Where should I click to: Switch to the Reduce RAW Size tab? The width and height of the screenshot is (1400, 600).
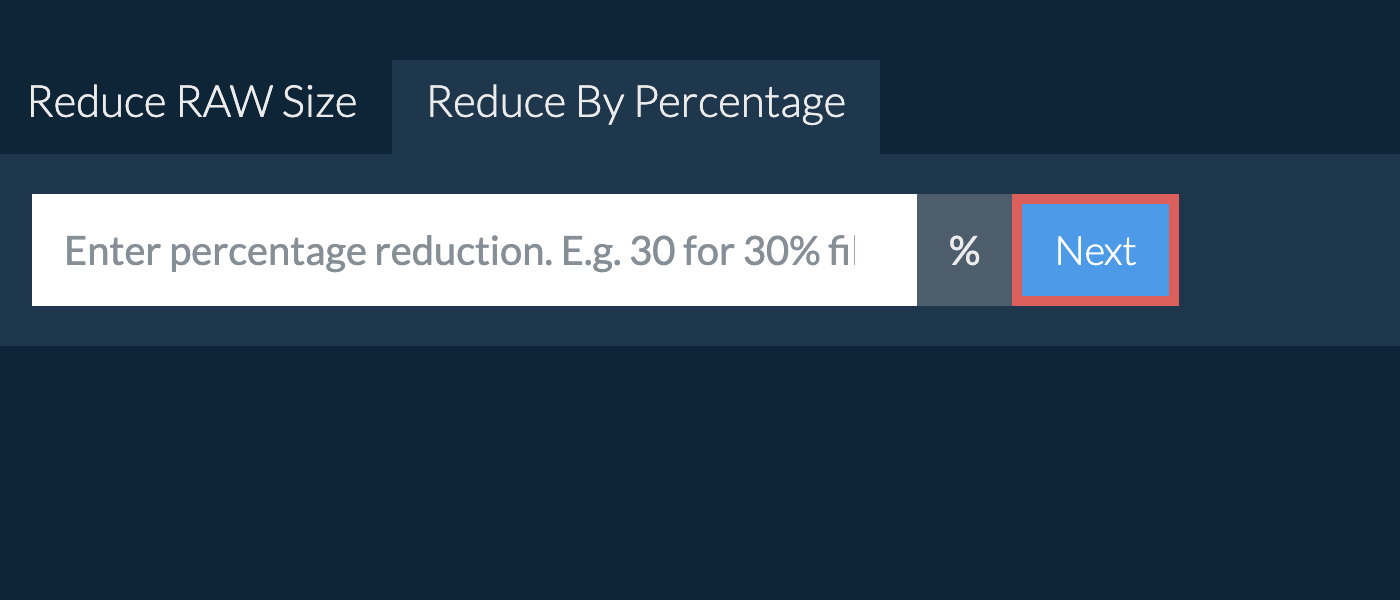(x=192, y=103)
